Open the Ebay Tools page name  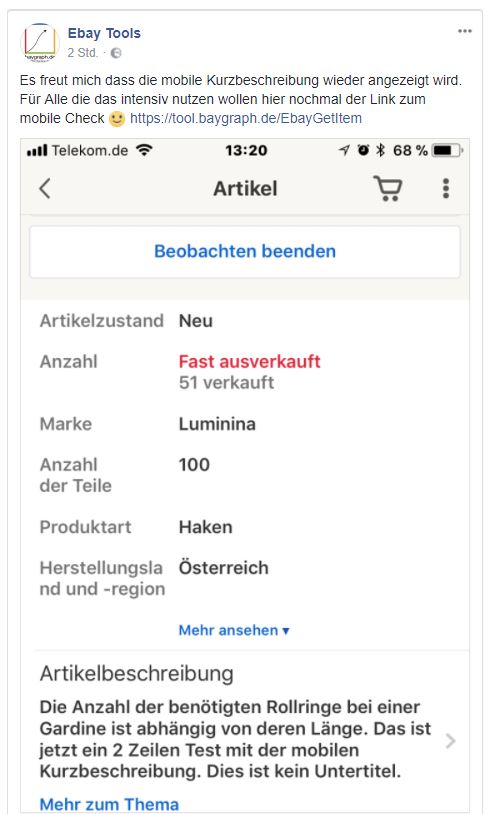coord(104,33)
